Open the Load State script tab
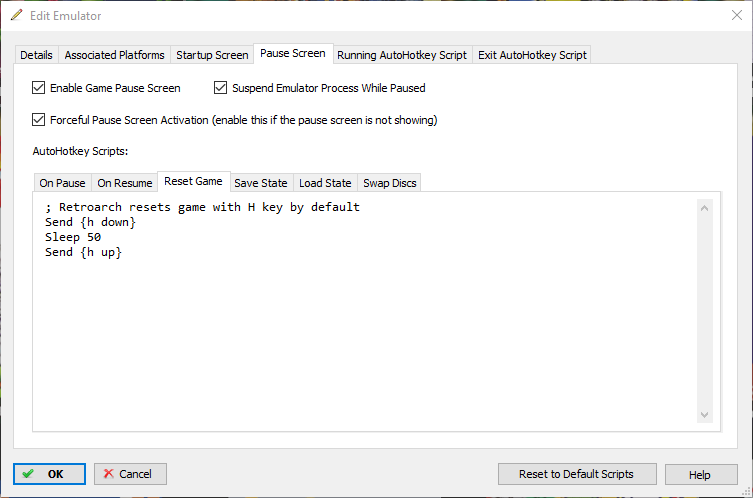This screenshot has height=498, width=753. 325,183
